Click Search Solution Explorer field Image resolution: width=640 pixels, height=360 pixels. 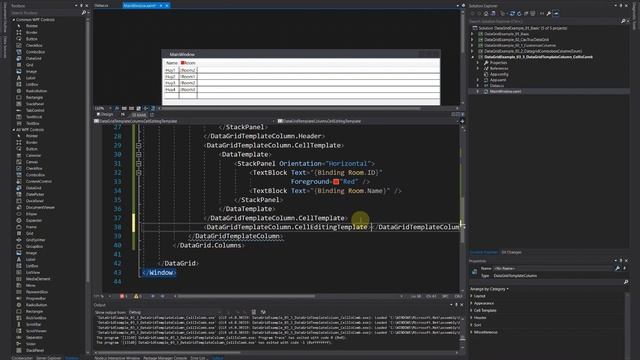pyautogui.click(x=544, y=21)
